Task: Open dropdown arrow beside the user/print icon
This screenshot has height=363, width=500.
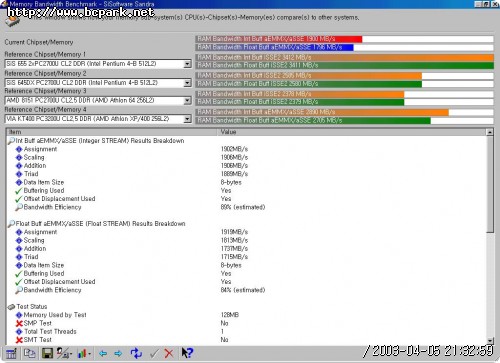Action: click(71, 354)
